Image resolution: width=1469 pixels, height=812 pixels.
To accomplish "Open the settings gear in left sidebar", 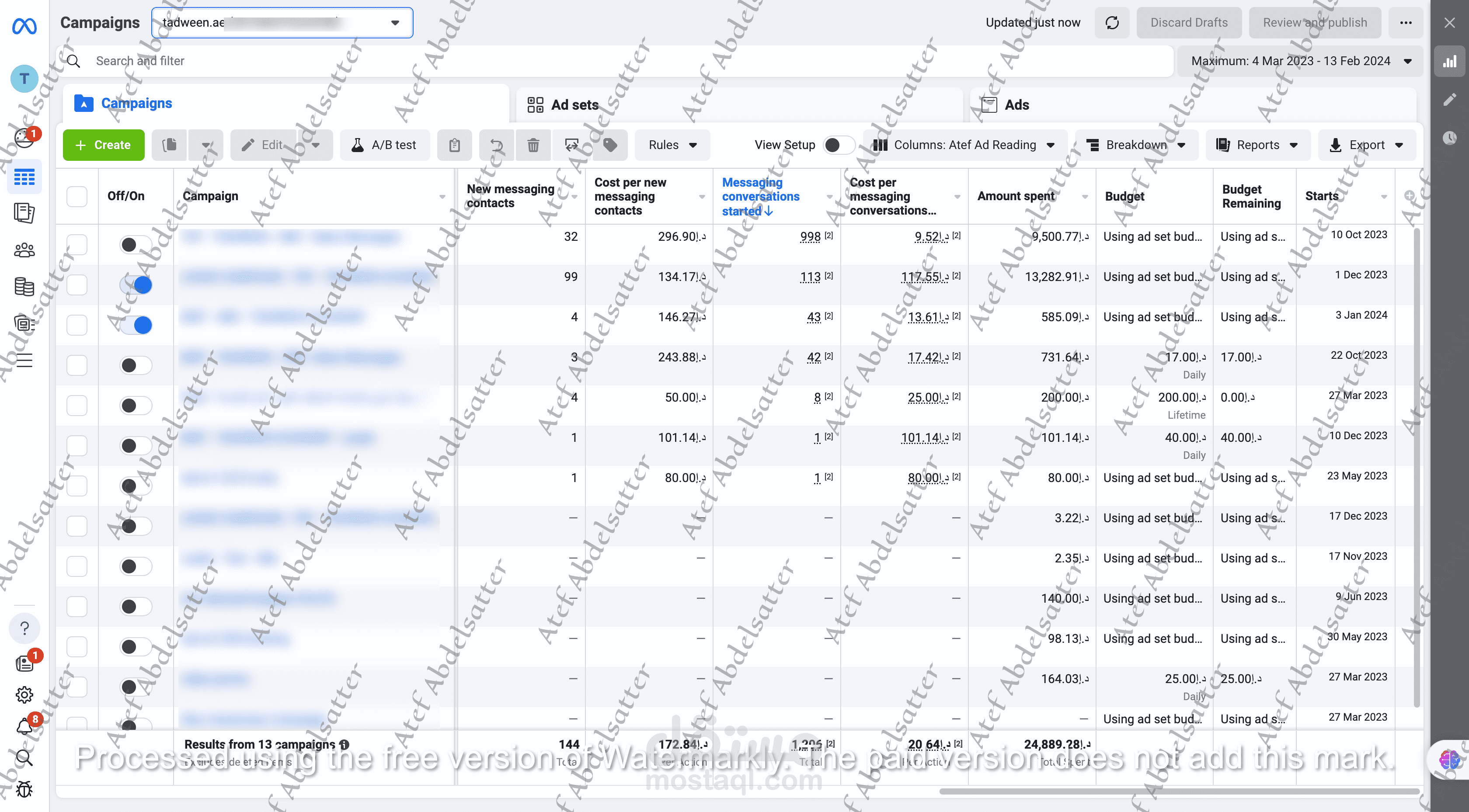I will click(x=24, y=694).
